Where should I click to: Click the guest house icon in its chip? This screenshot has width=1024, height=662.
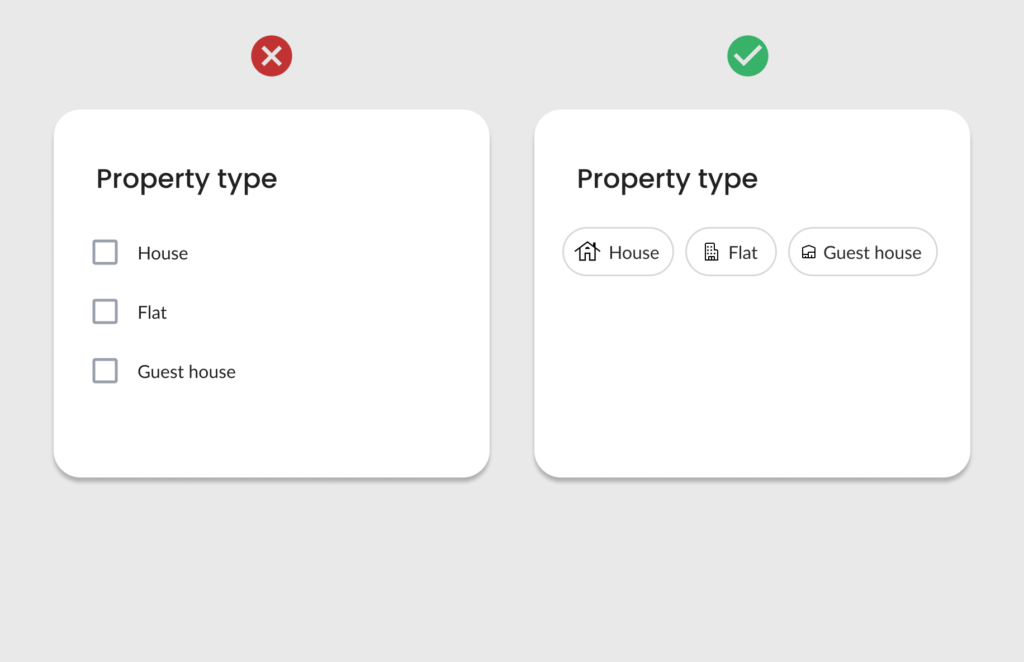[810, 252]
